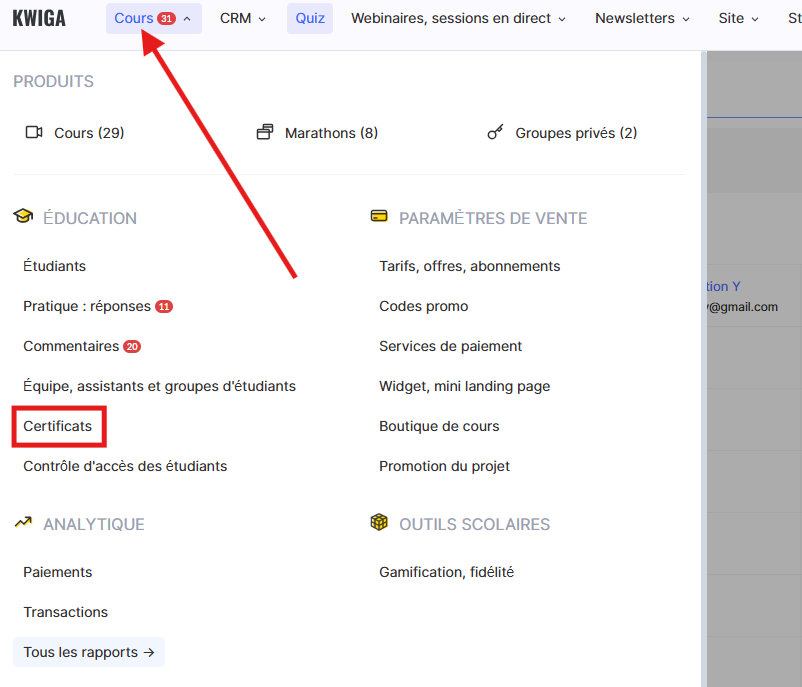Screen dimensions: 802x687
Task: Select Gamification, fidélité option
Action: pyautogui.click(x=446, y=572)
